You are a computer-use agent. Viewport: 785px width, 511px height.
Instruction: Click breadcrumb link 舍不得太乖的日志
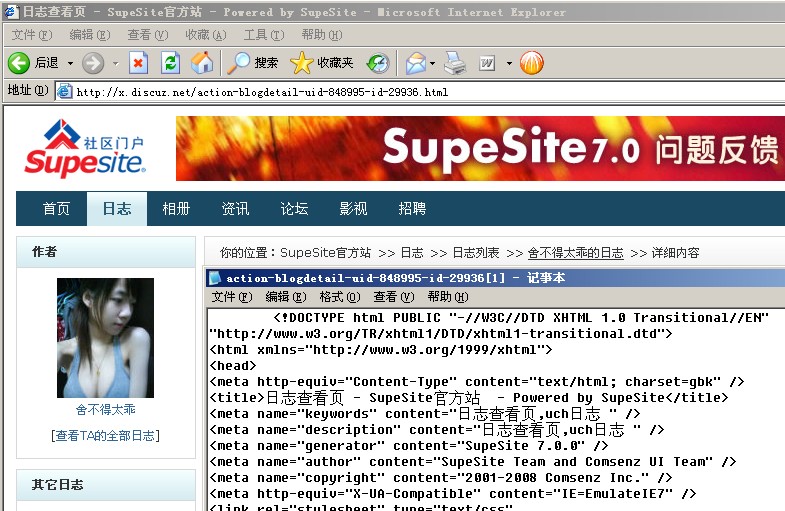tap(576, 253)
